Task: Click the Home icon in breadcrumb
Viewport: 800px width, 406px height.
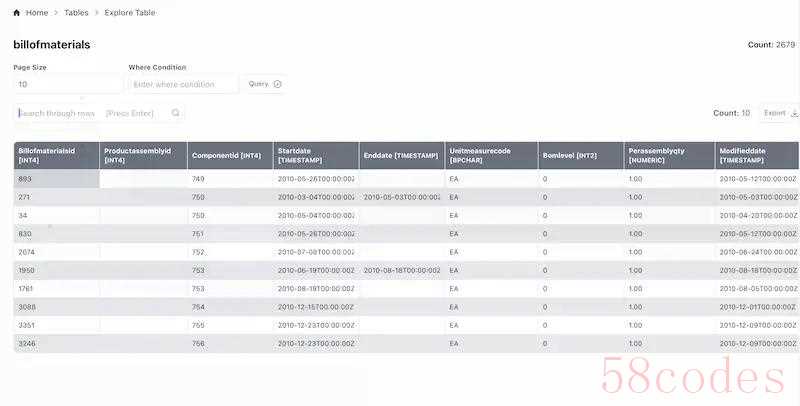Action: pyautogui.click(x=17, y=13)
